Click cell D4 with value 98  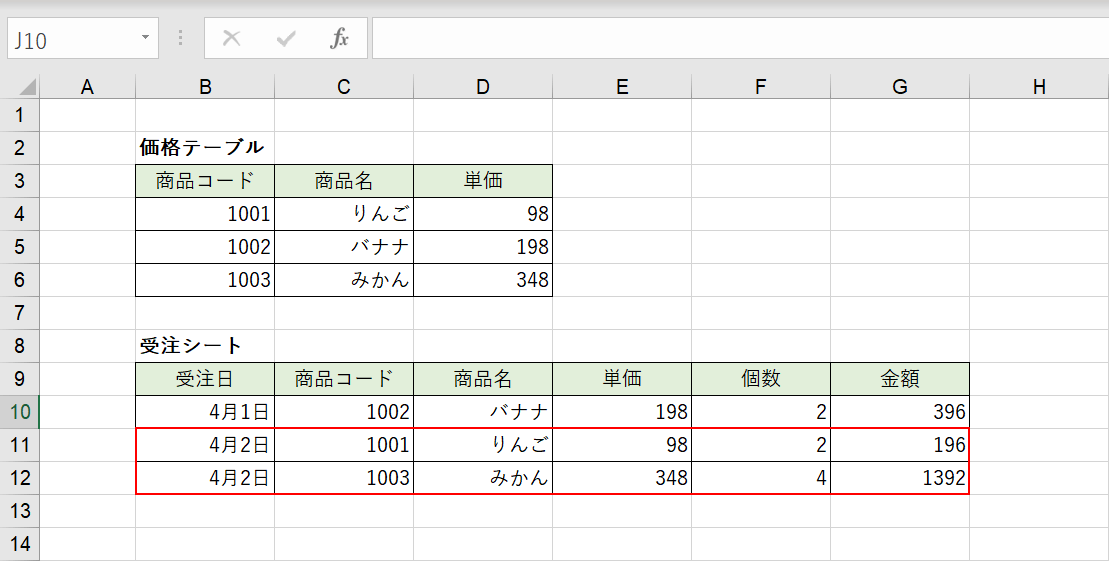coord(482,214)
